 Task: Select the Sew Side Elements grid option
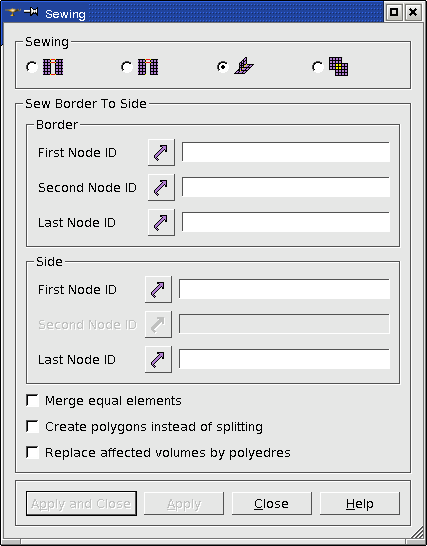coord(318,67)
